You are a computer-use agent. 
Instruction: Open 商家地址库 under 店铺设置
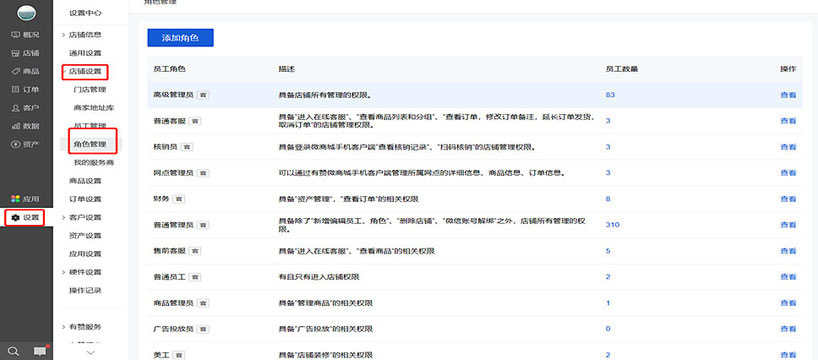point(94,108)
